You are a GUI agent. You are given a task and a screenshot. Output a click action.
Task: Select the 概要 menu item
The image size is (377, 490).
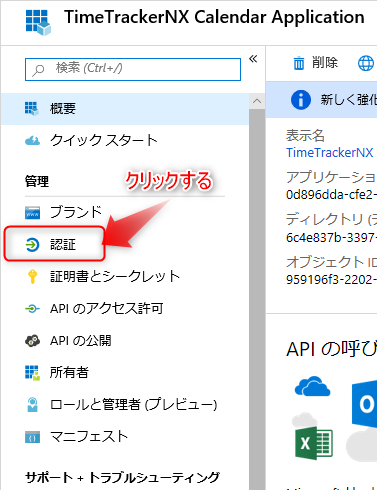(125, 109)
